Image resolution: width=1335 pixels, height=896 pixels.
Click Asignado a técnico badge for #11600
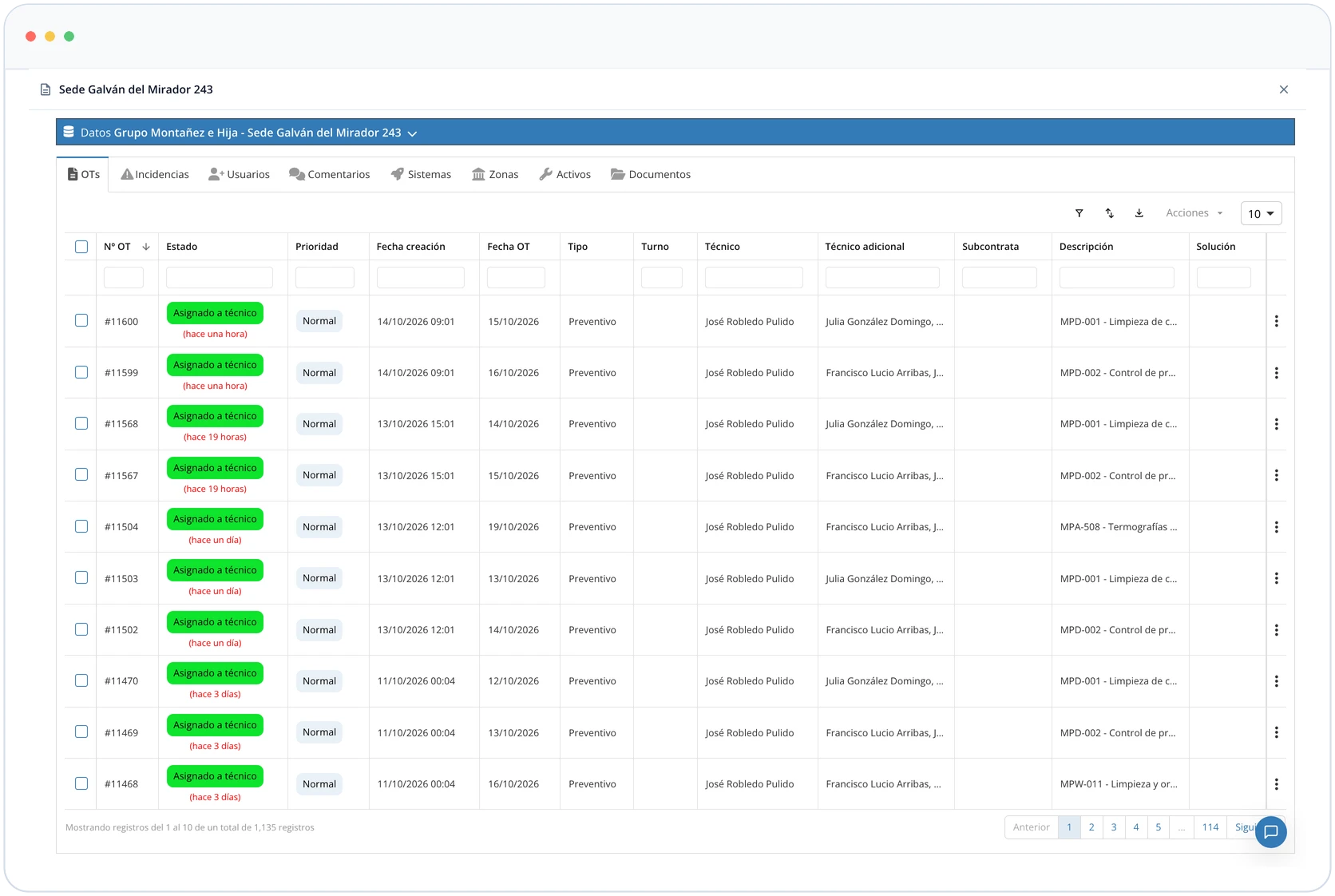click(x=215, y=313)
